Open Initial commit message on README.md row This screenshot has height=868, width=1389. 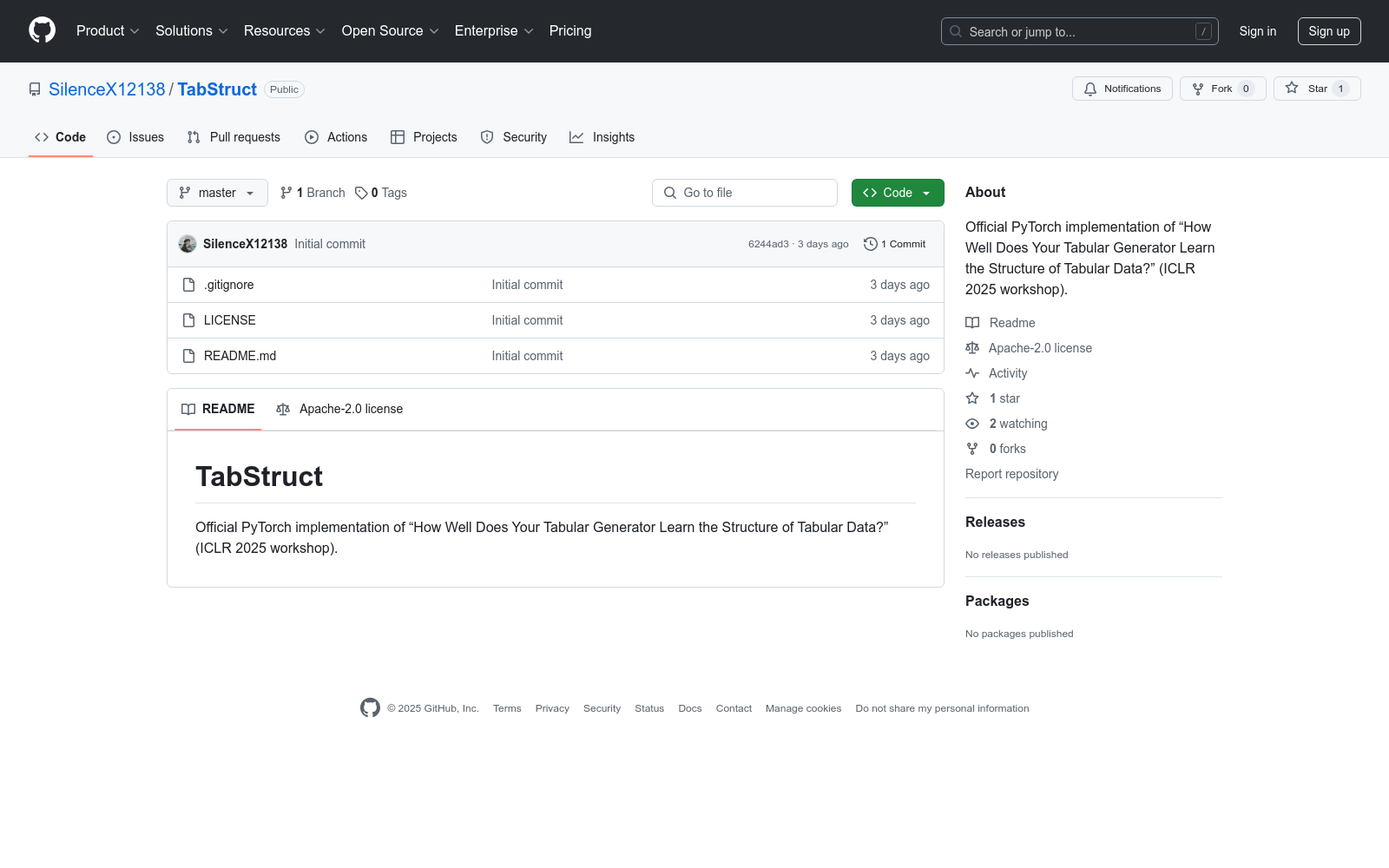527,356
